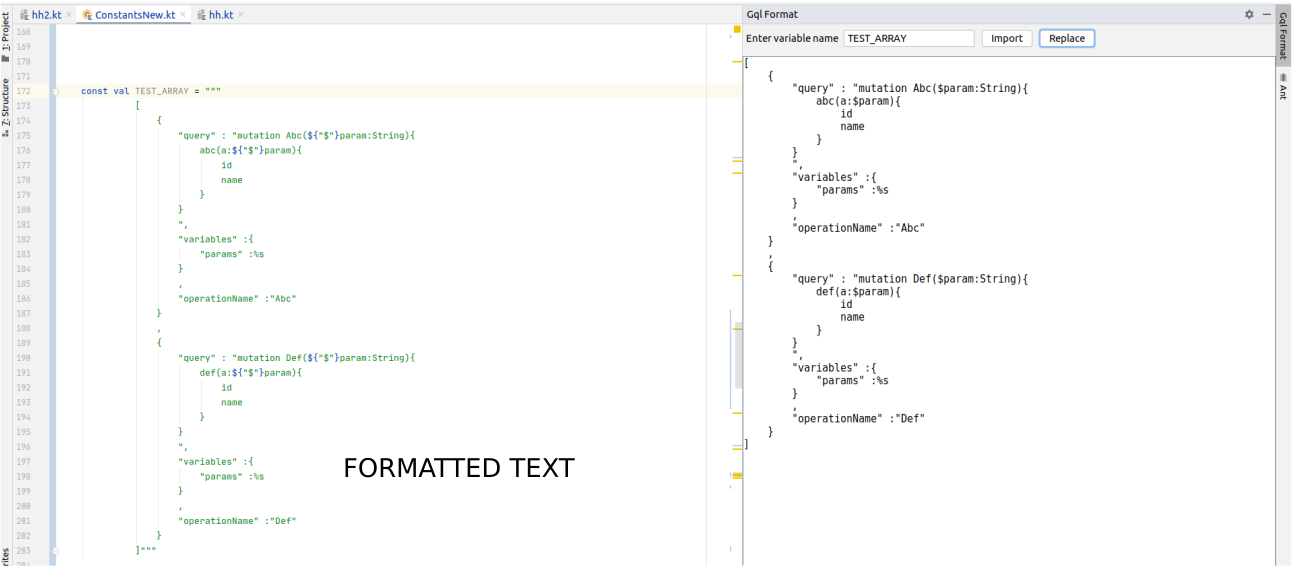Click yellow warning indicator at editor top-right

737,29
